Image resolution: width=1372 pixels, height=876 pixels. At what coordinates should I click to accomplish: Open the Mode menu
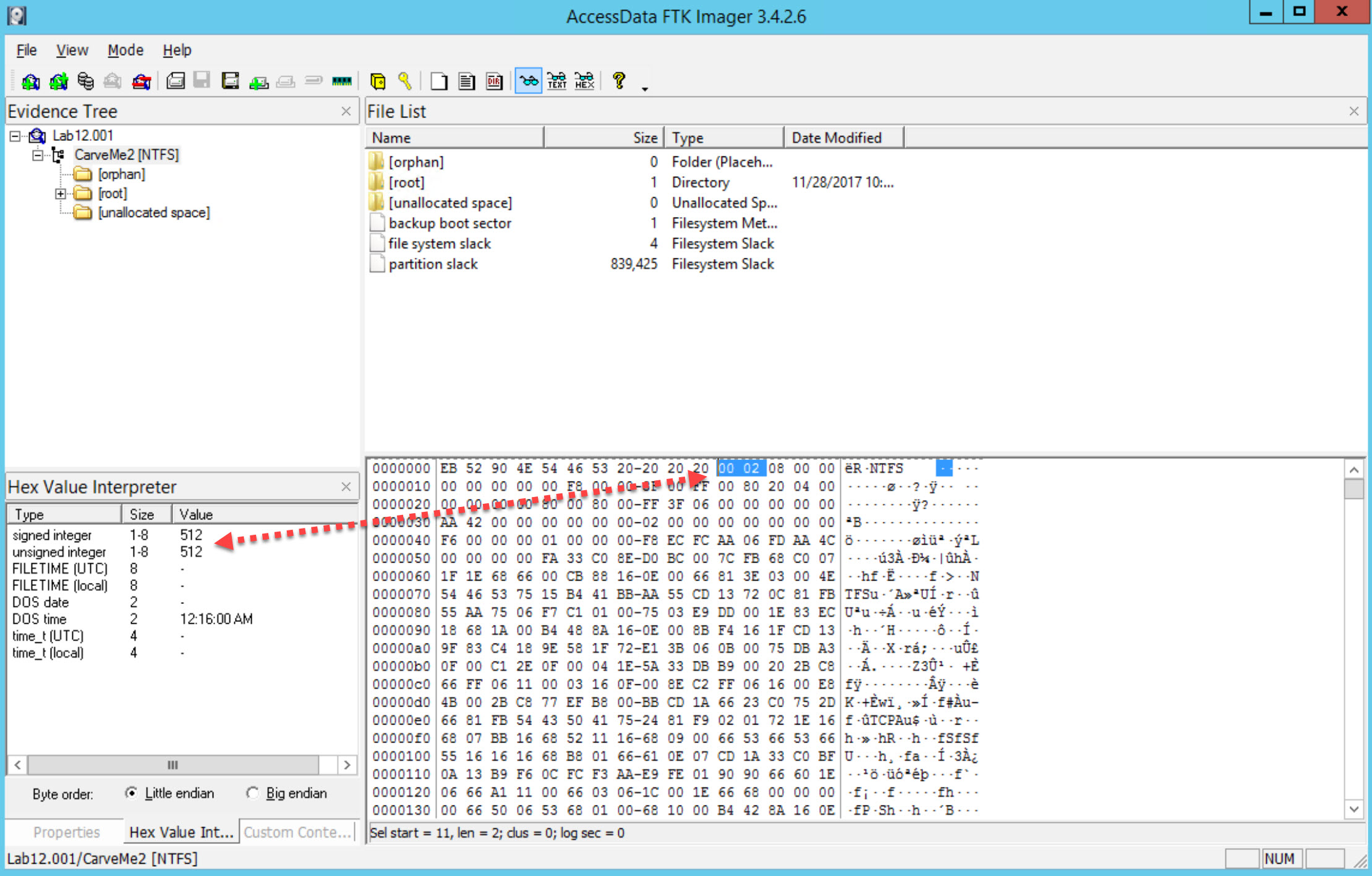point(125,50)
